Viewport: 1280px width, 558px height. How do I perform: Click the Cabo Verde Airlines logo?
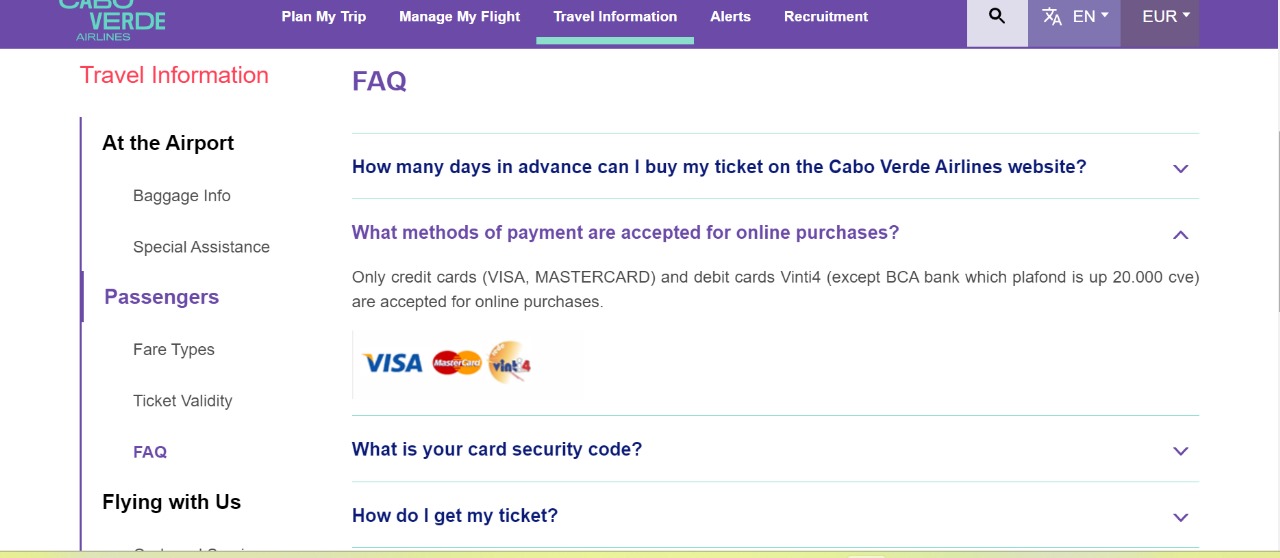(x=112, y=20)
